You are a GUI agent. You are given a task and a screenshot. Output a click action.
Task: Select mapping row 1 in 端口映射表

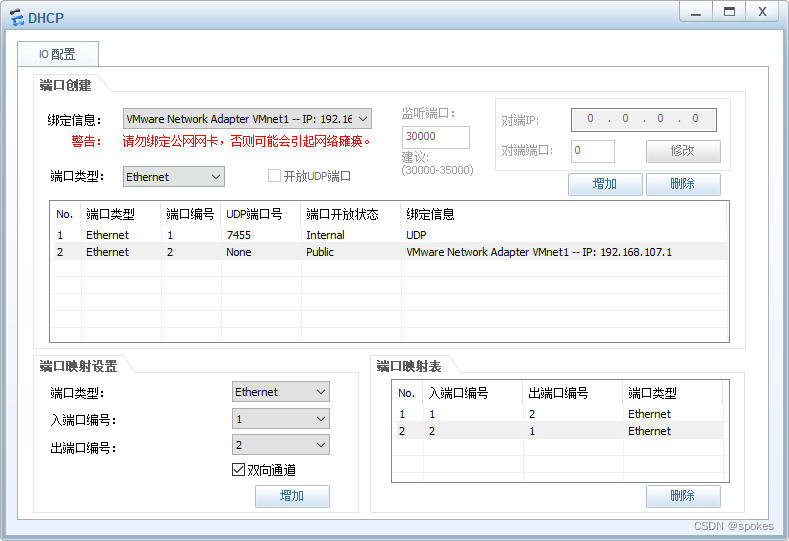click(559, 414)
